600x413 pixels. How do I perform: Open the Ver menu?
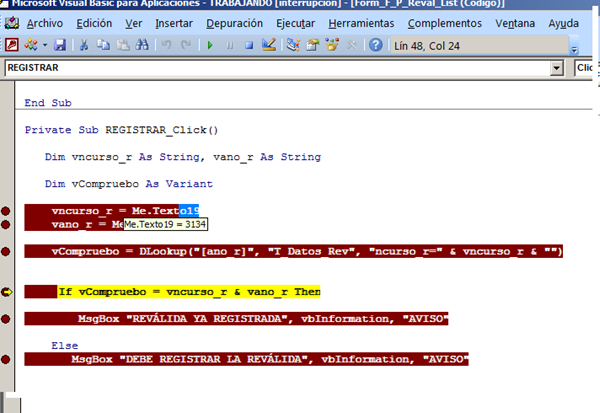pyautogui.click(x=134, y=23)
